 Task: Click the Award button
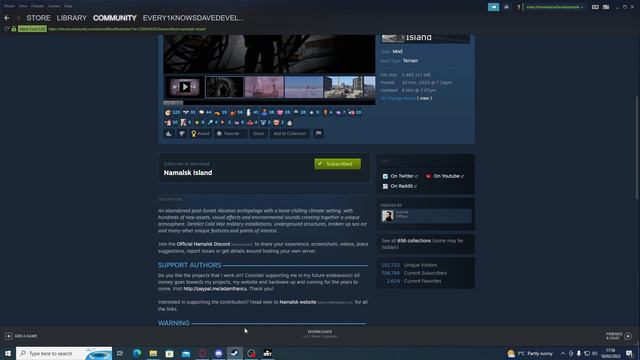click(200, 133)
